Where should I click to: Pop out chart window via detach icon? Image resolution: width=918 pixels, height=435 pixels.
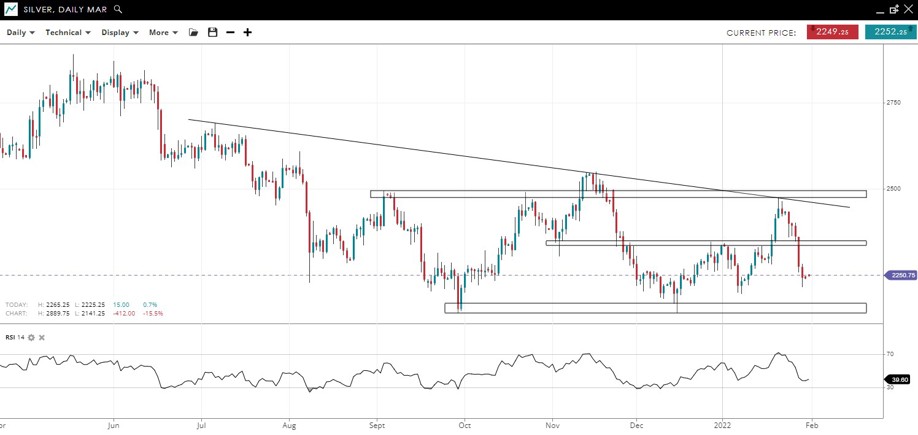tap(892, 9)
